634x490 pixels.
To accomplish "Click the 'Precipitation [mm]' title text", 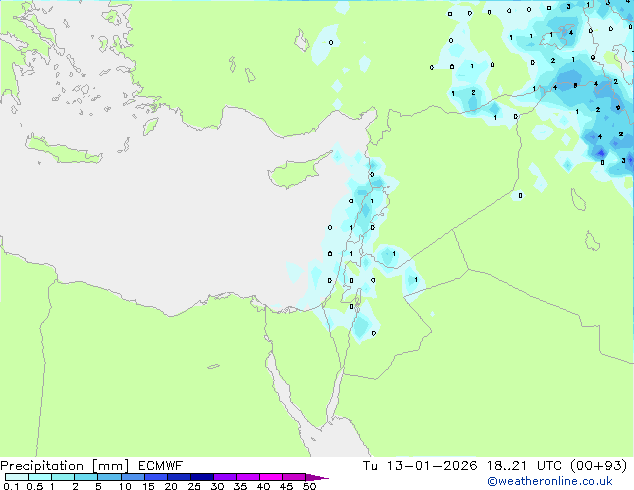I will (65, 466).
